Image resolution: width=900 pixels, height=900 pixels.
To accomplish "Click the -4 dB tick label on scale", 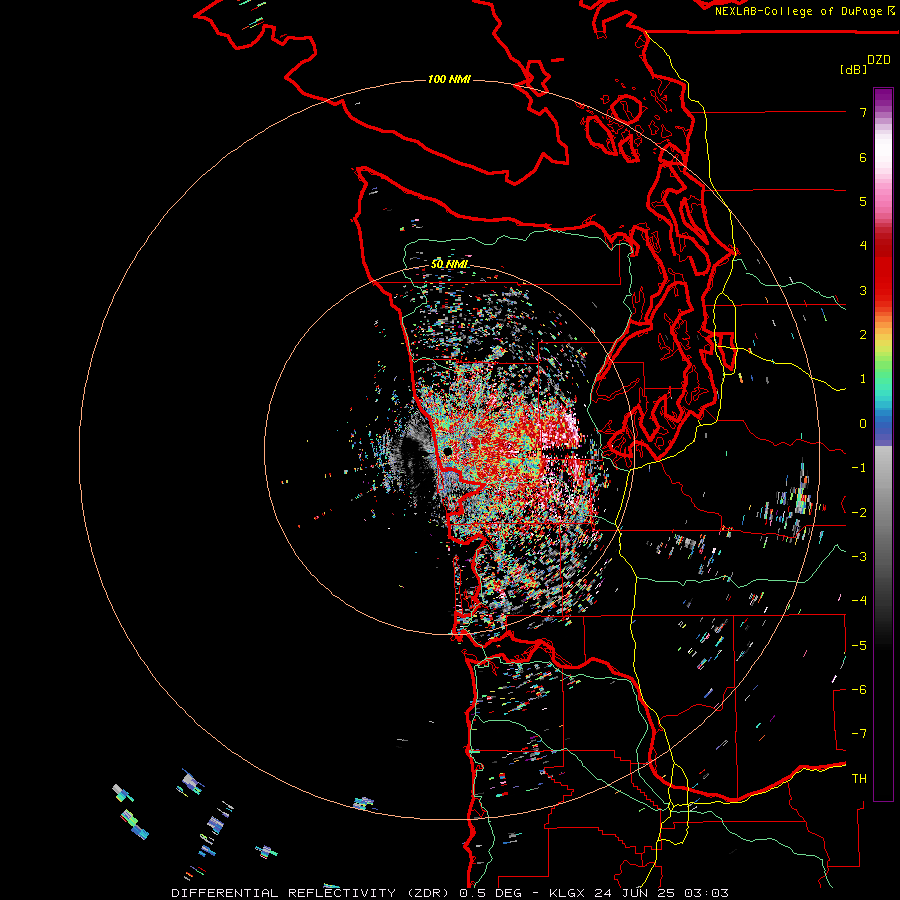I will click(x=859, y=600).
